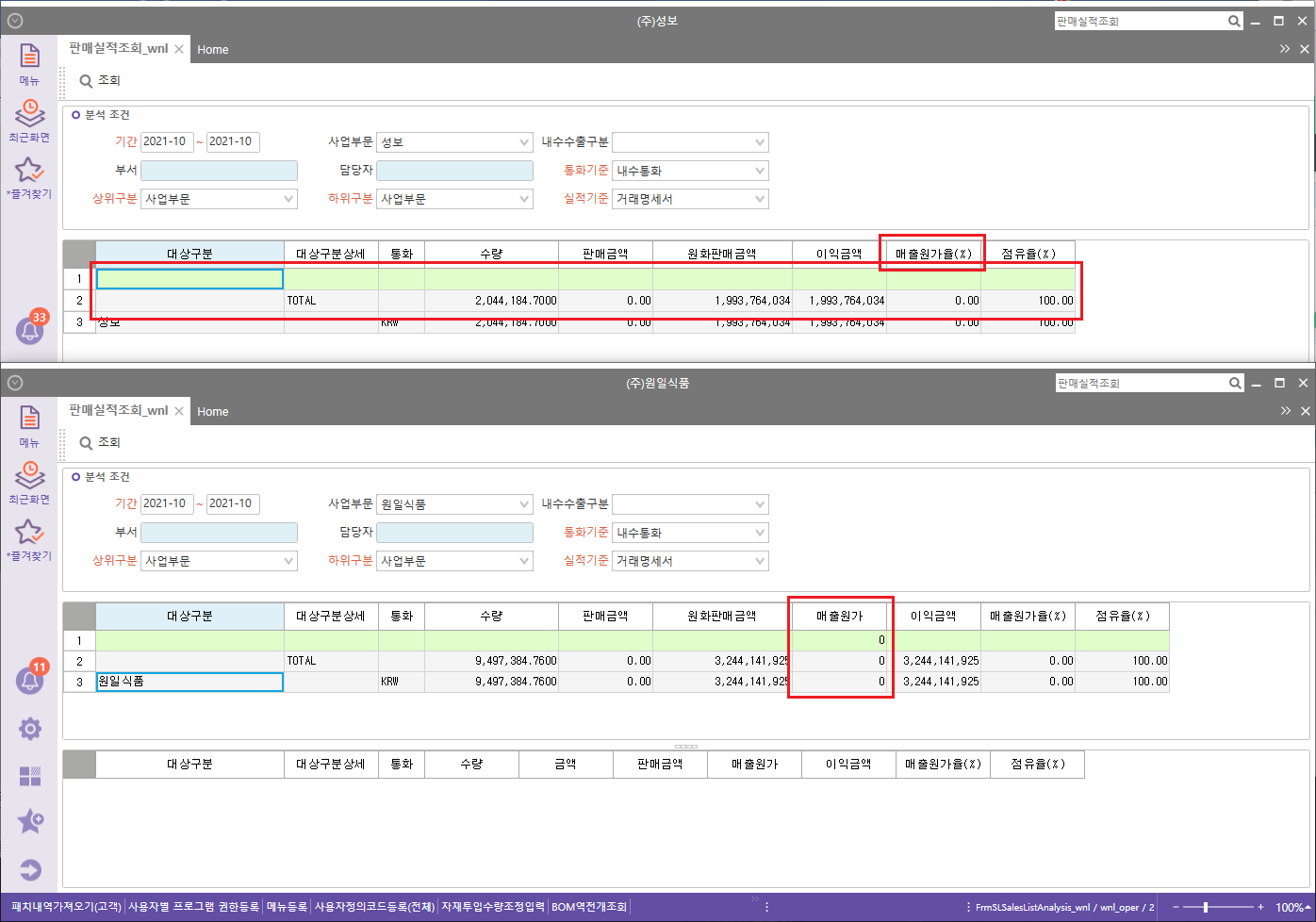Click the double-chevron icon in the 원일식품 tab bar

[1285, 411]
